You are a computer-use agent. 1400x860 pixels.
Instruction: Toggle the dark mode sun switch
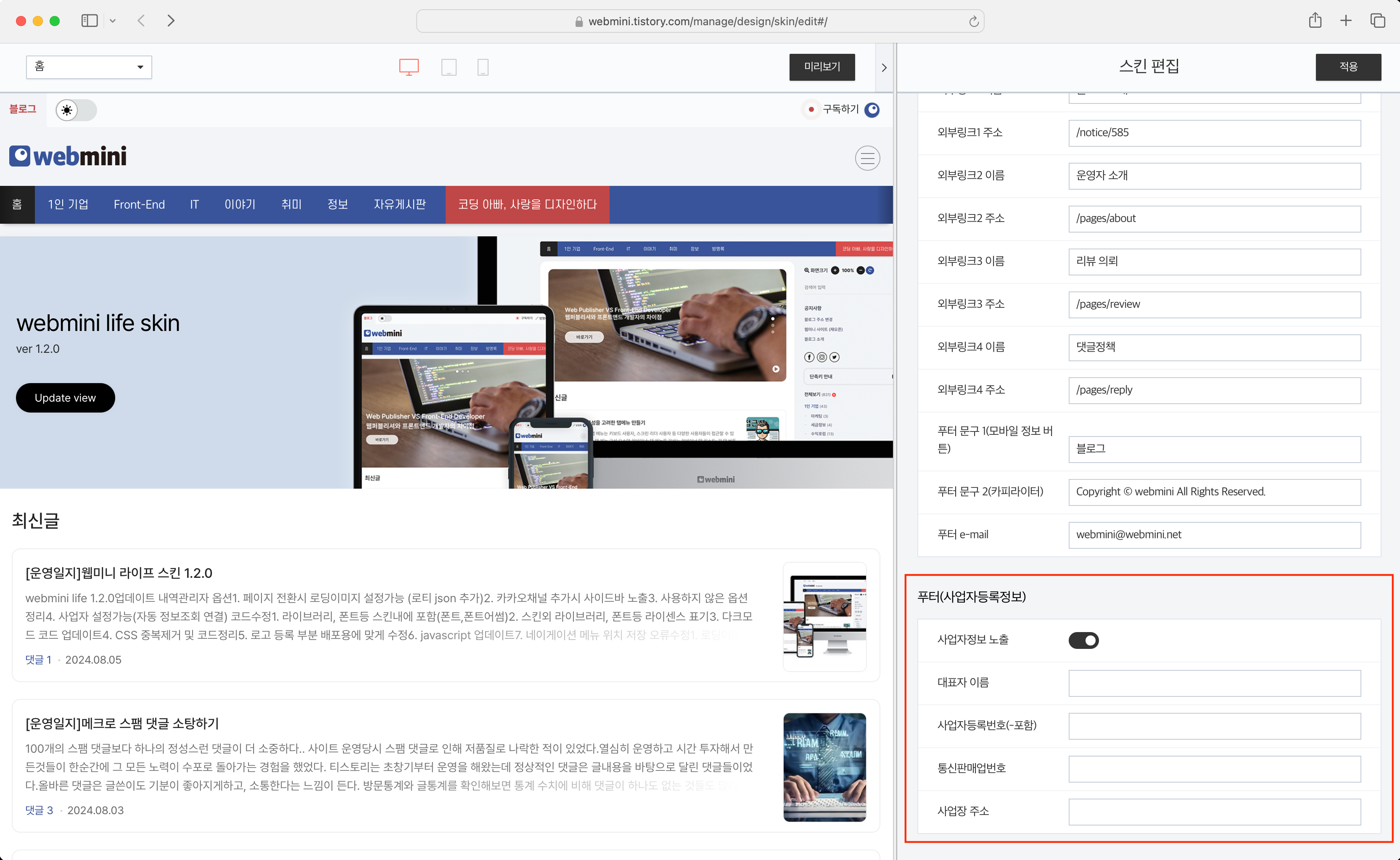[x=76, y=110]
